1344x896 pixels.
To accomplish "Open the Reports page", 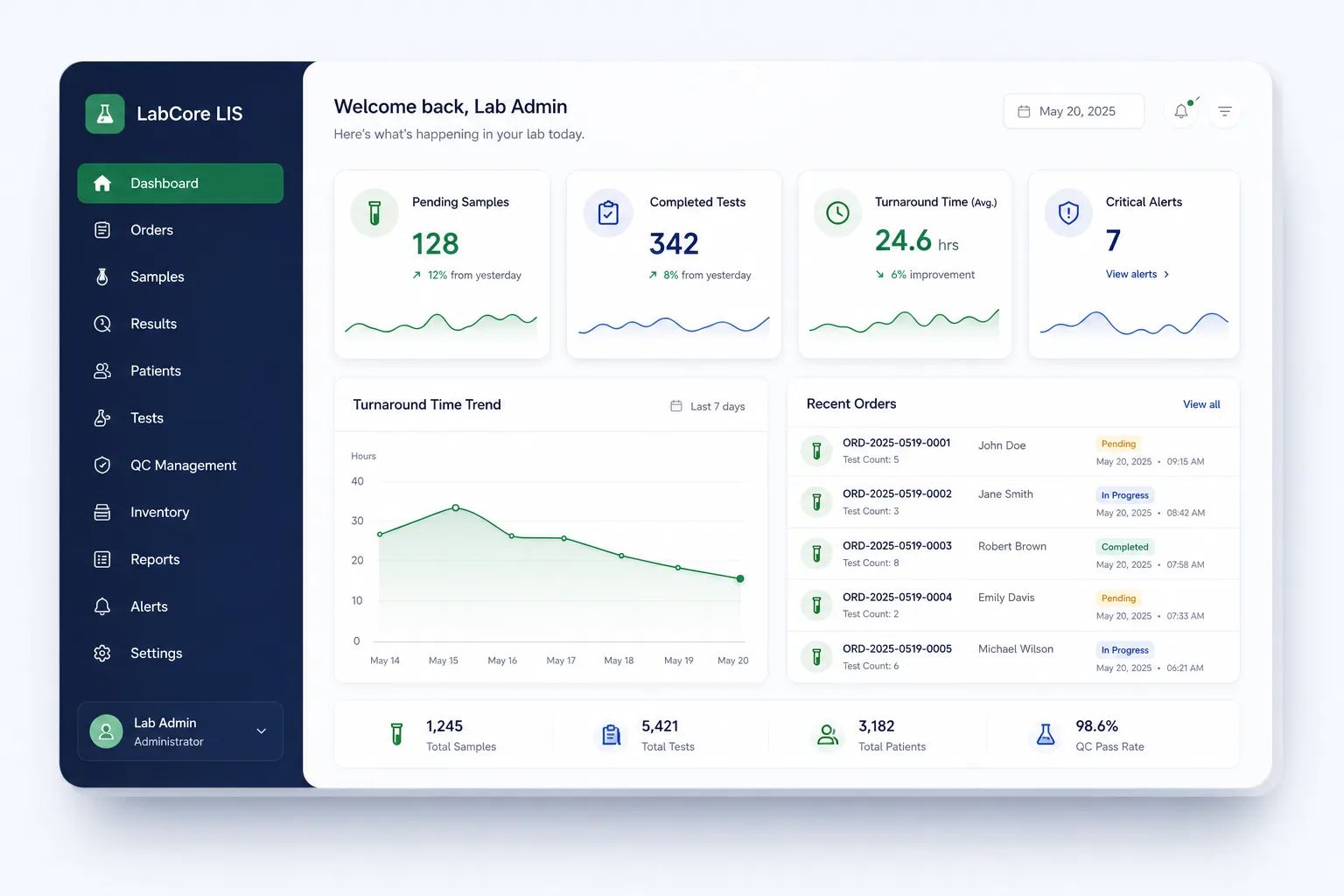I will coord(180,559).
